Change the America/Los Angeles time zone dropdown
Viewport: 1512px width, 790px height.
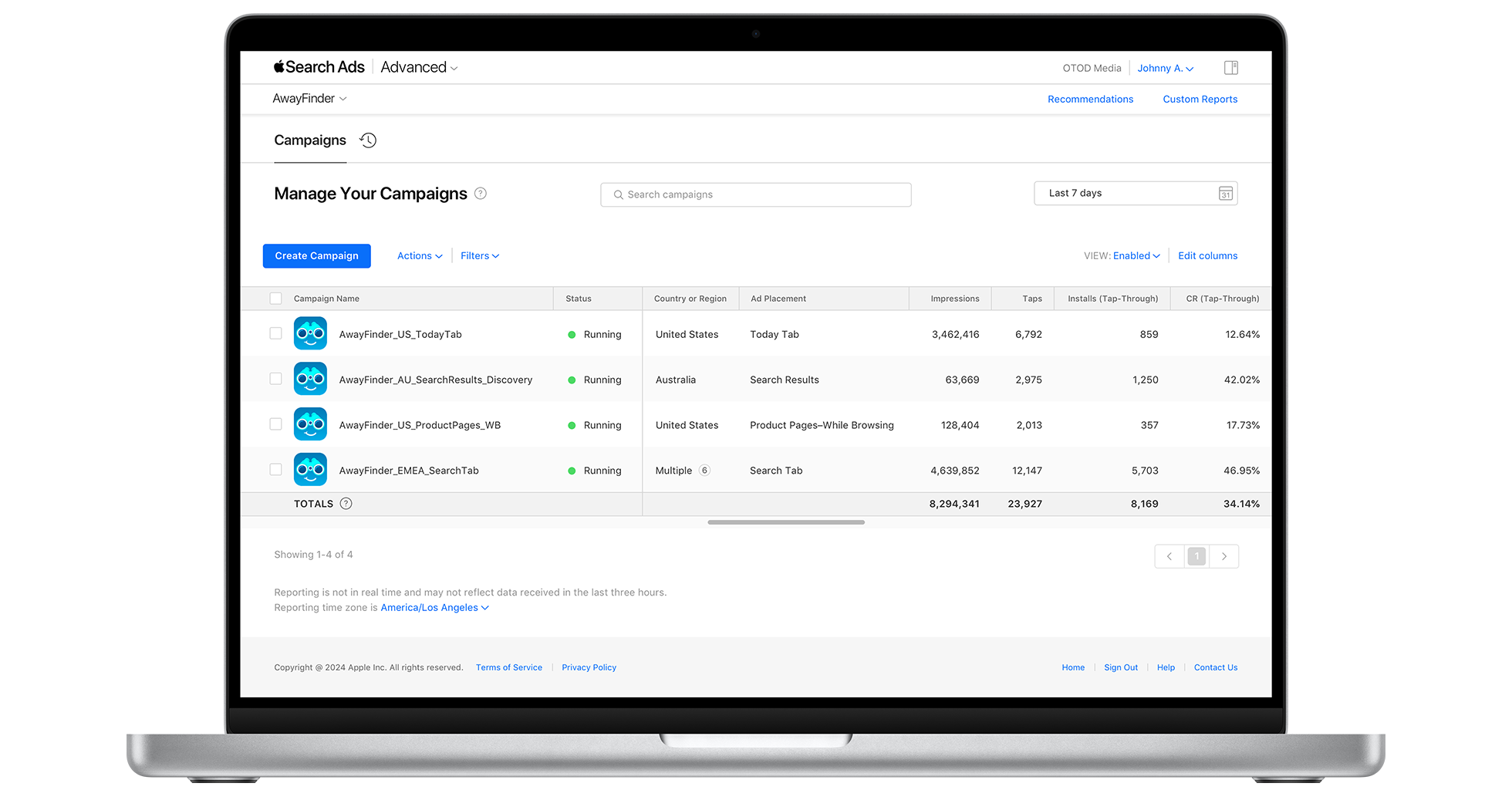(x=434, y=608)
